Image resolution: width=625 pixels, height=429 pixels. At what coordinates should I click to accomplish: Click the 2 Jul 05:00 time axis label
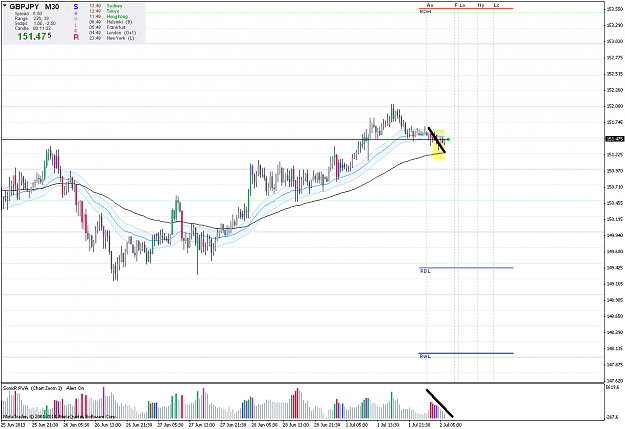click(x=451, y=425)
